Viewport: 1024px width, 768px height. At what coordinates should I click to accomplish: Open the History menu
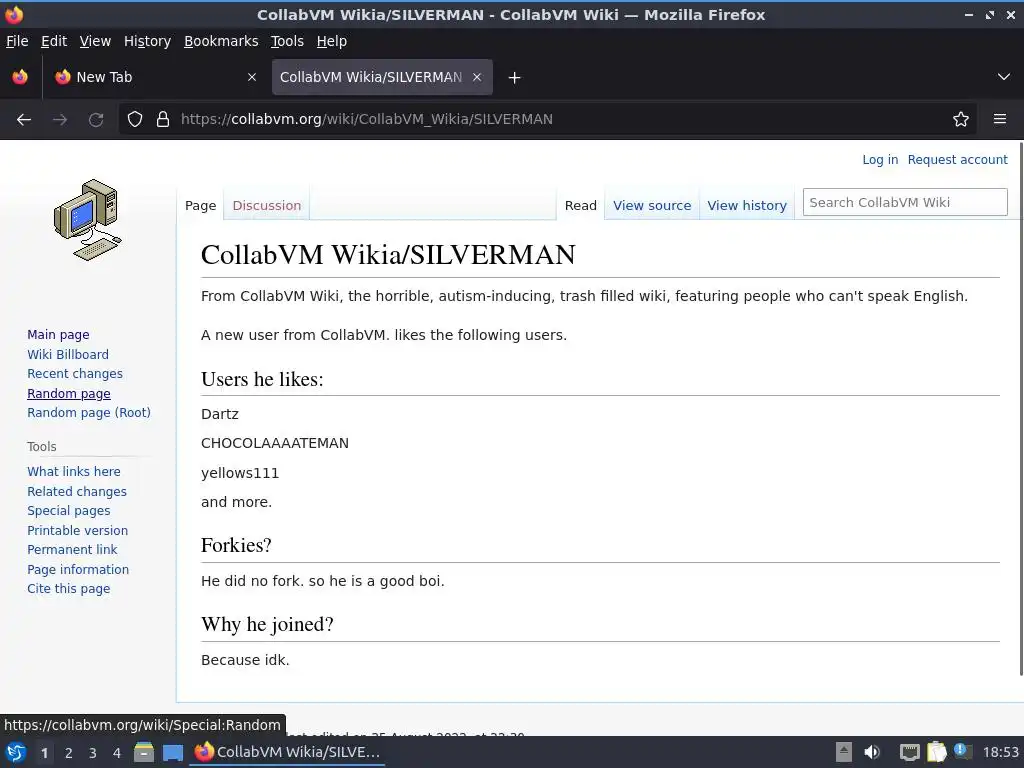(148, 41)
